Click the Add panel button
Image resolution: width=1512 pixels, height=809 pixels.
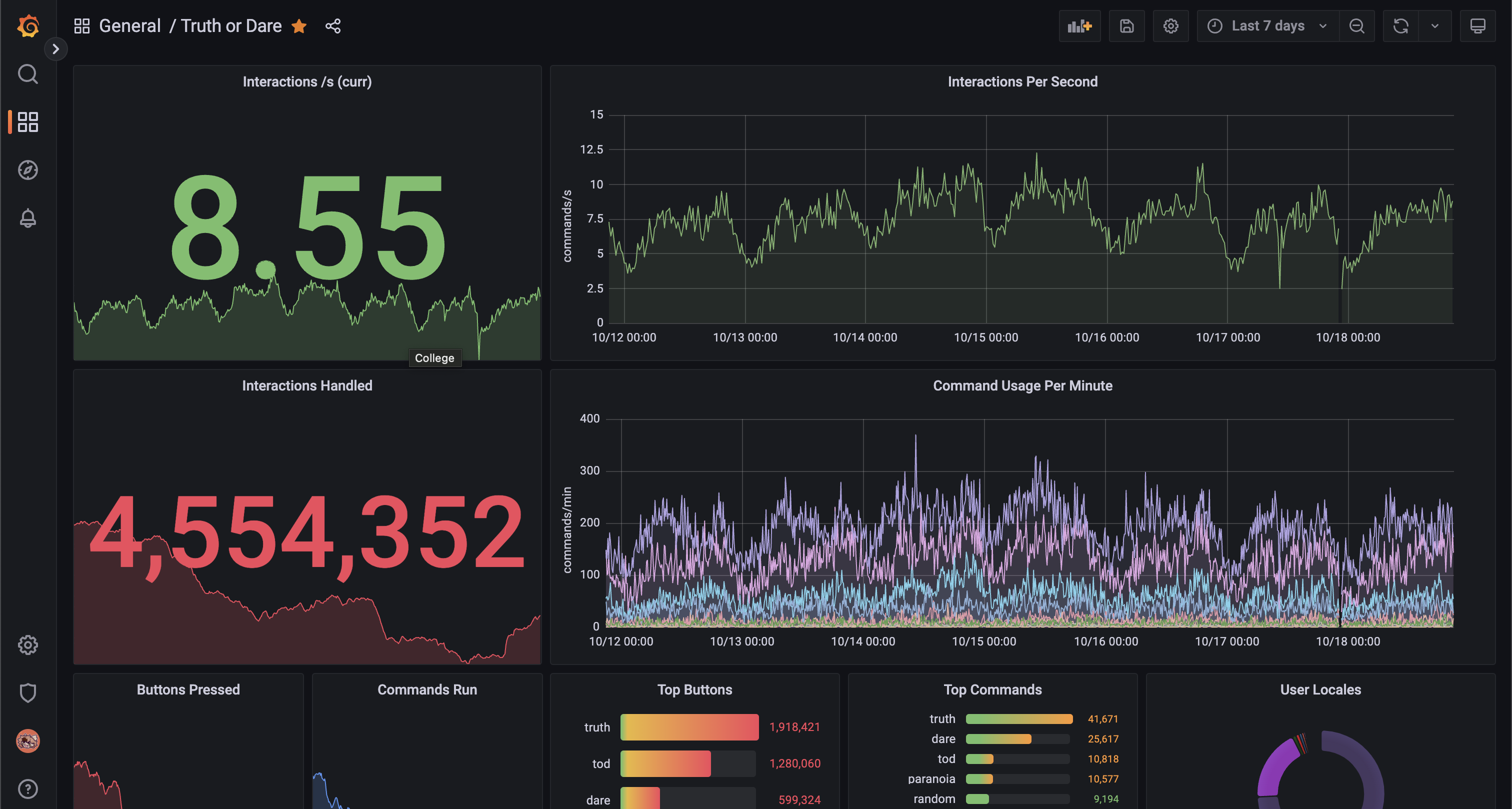(1079, 26)
